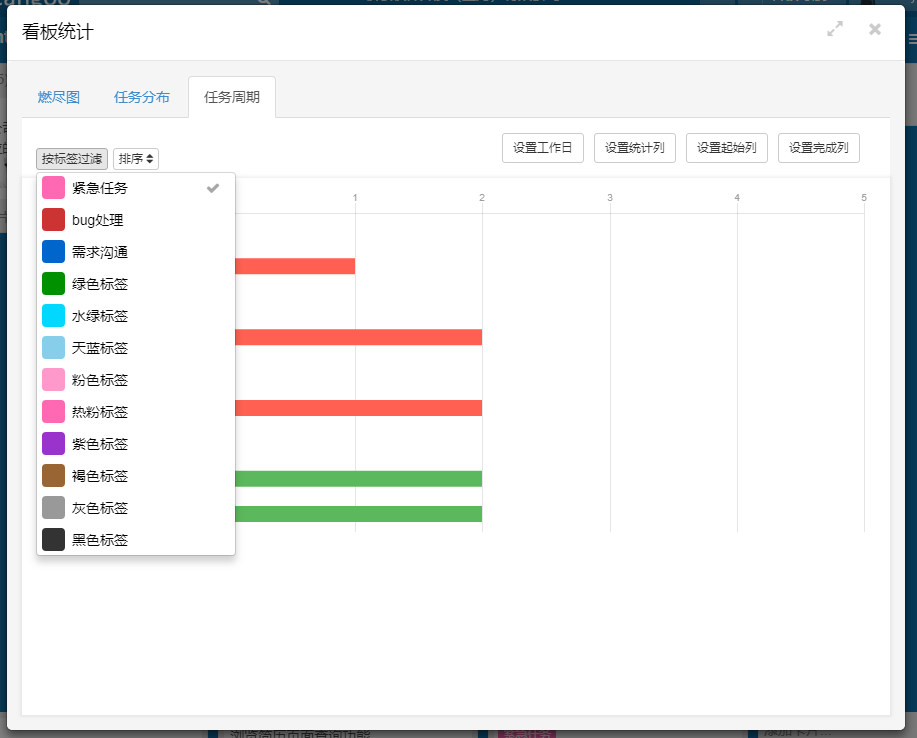Toggle the 按标签过滤 dropdown button

pyautogui.click(x=72, y=159)
